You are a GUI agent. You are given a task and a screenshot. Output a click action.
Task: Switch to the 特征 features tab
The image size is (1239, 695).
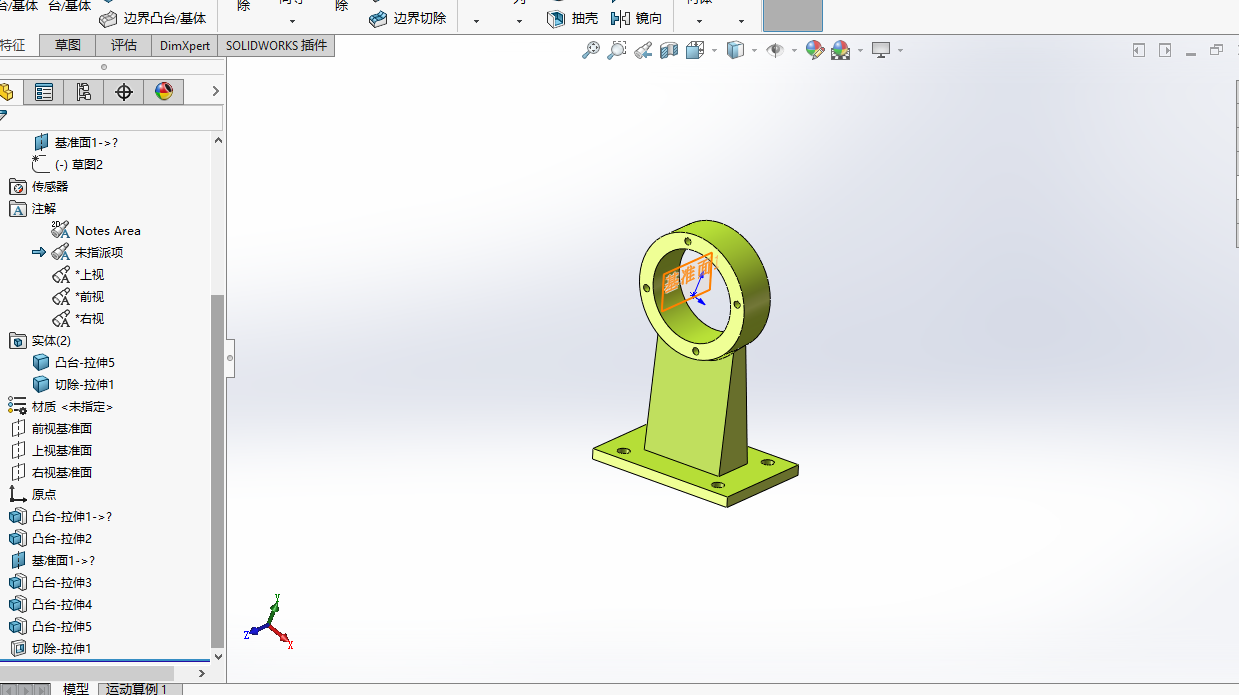click(x=14, y=45)
